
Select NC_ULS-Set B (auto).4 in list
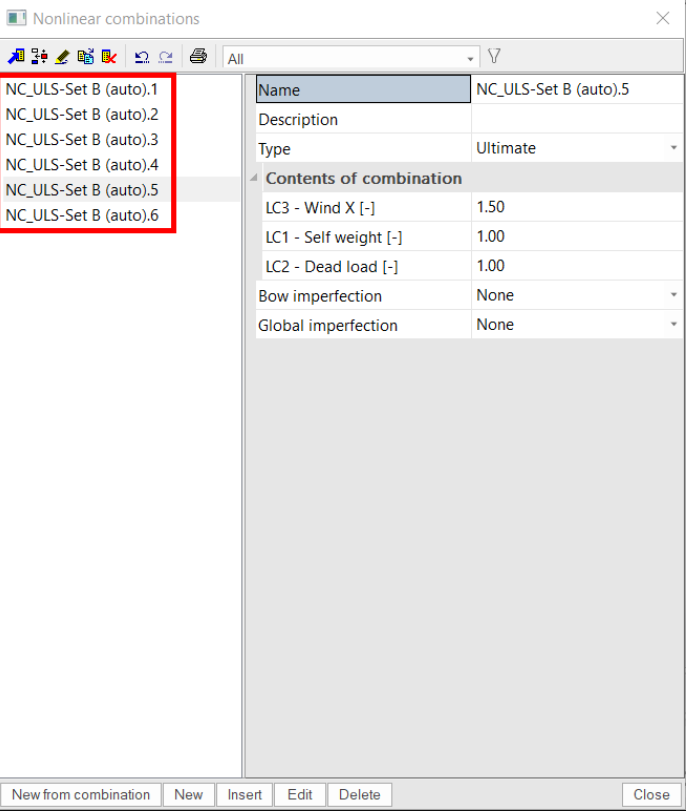click(82, 165)
